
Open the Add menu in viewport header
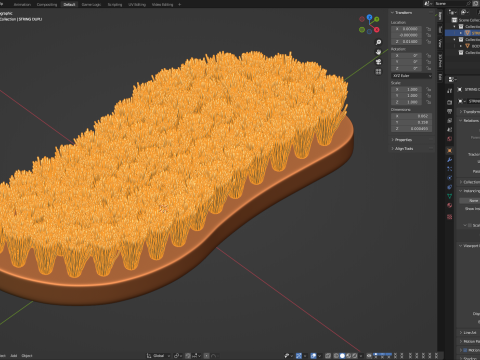pyautogui.click(x=14, y=356)
